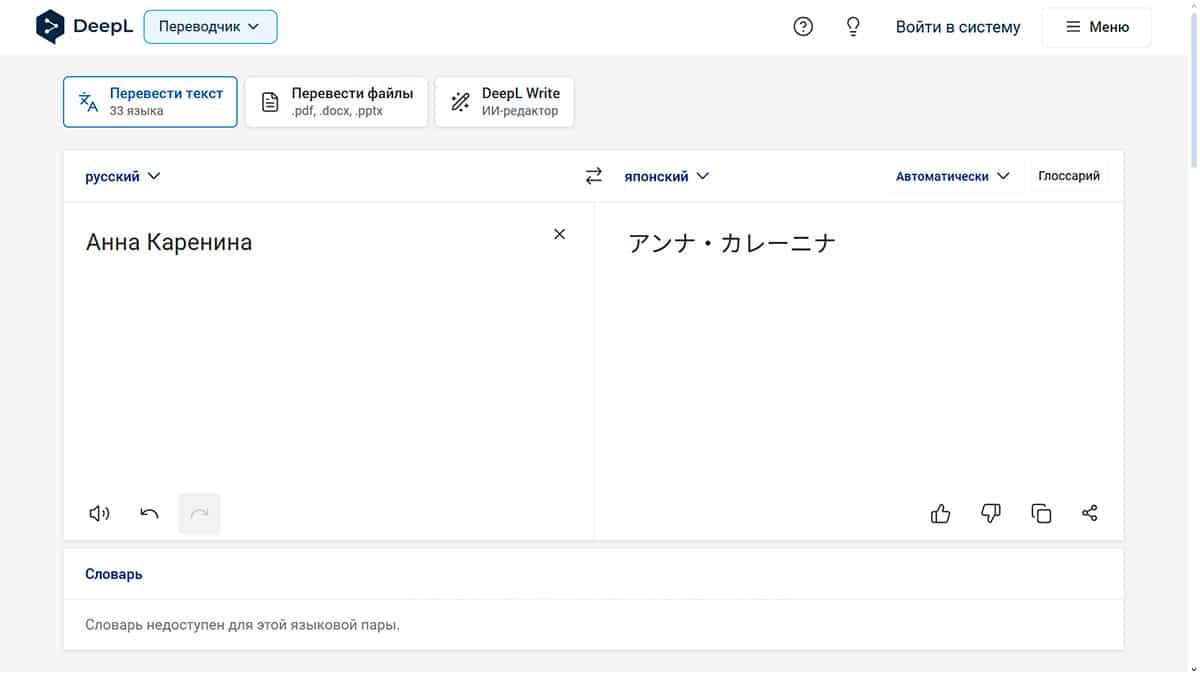
Task: Click the lightbulb tips icon
Action: 853,27
